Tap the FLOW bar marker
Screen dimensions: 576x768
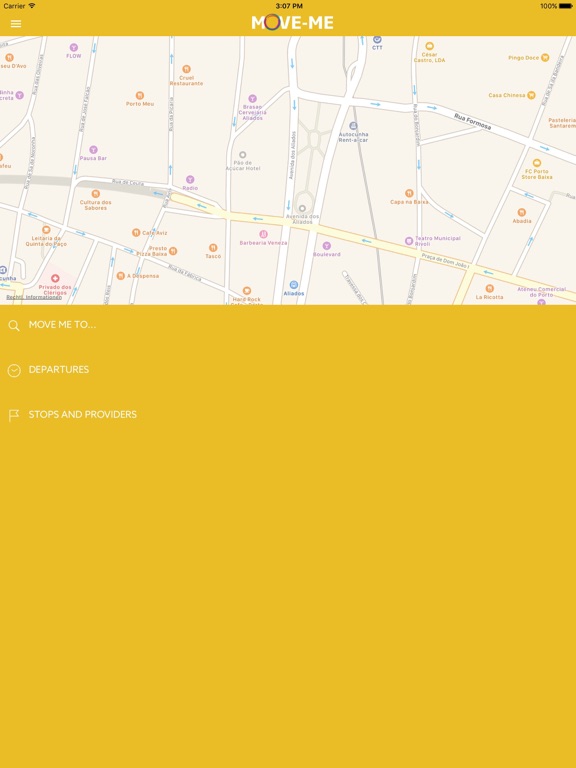(73, 48)
